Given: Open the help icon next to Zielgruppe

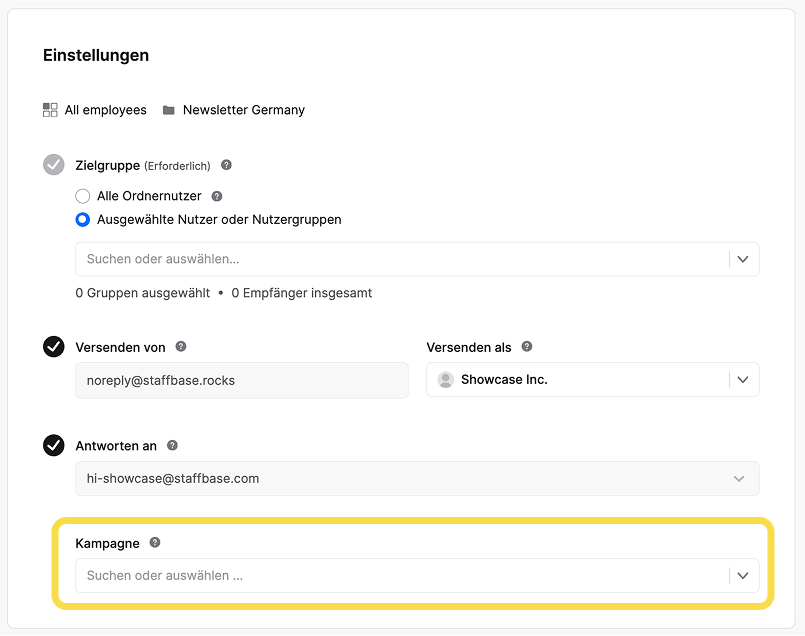Looking at the screenshot, I should click(x=226, y=165).
